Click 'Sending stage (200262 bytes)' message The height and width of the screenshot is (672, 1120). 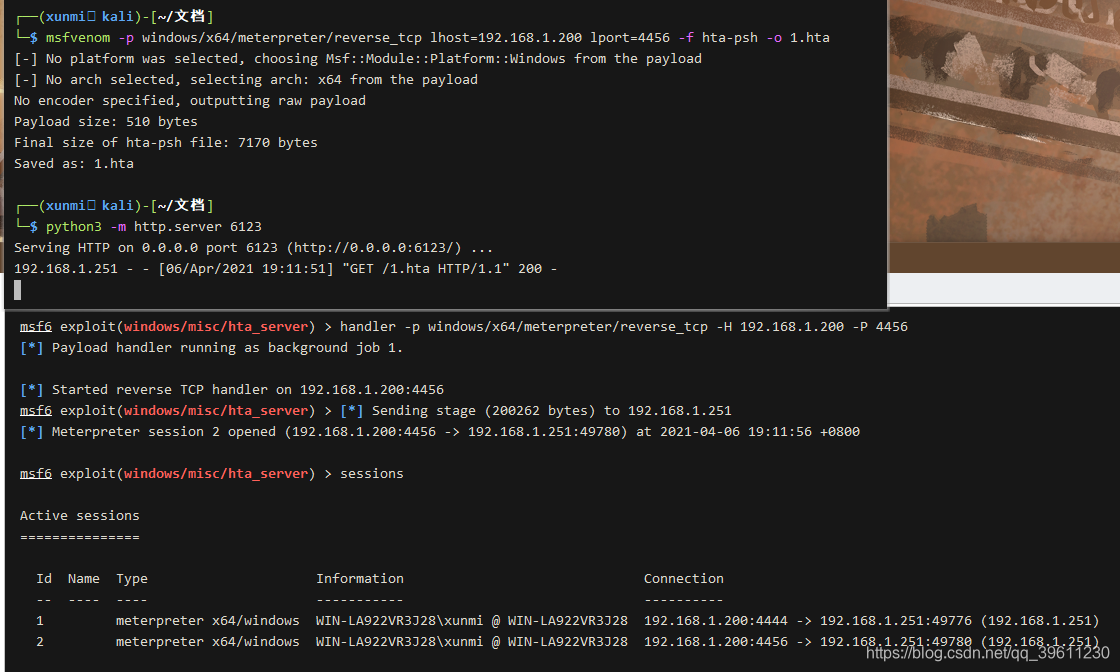[x=484, y=411]
